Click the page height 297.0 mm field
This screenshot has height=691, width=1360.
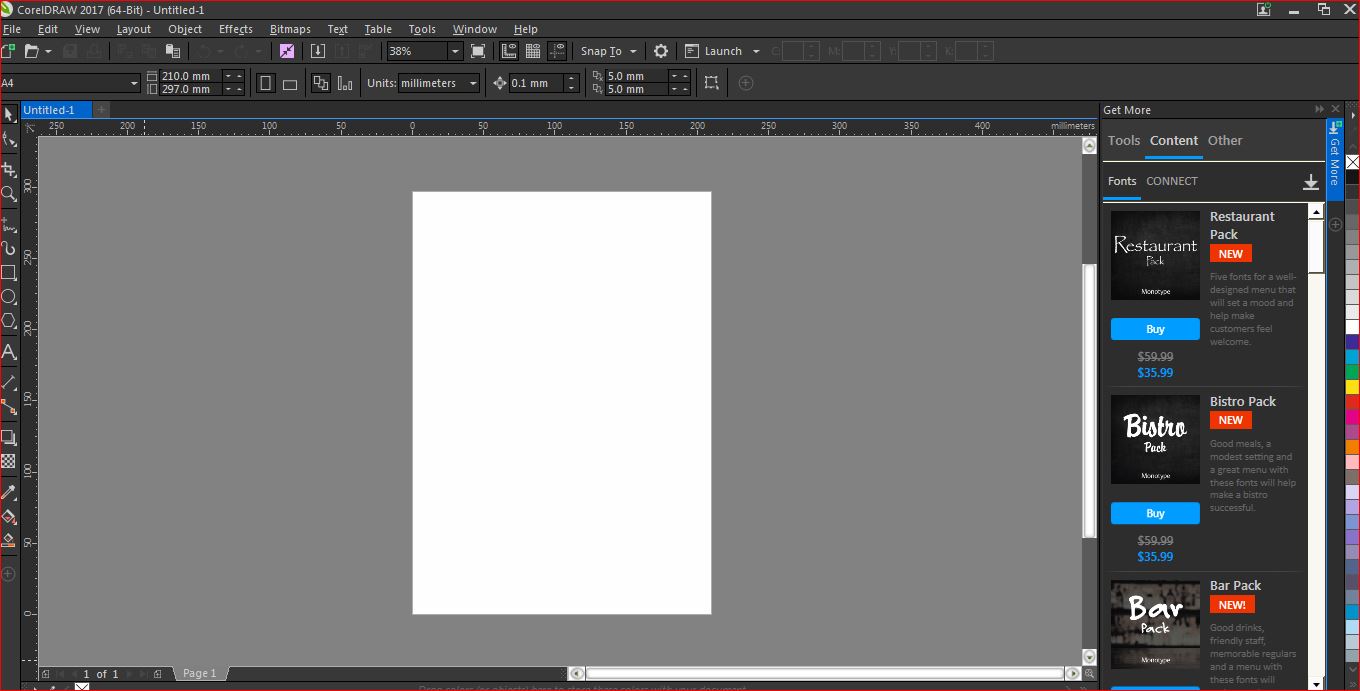coord(190,89)
